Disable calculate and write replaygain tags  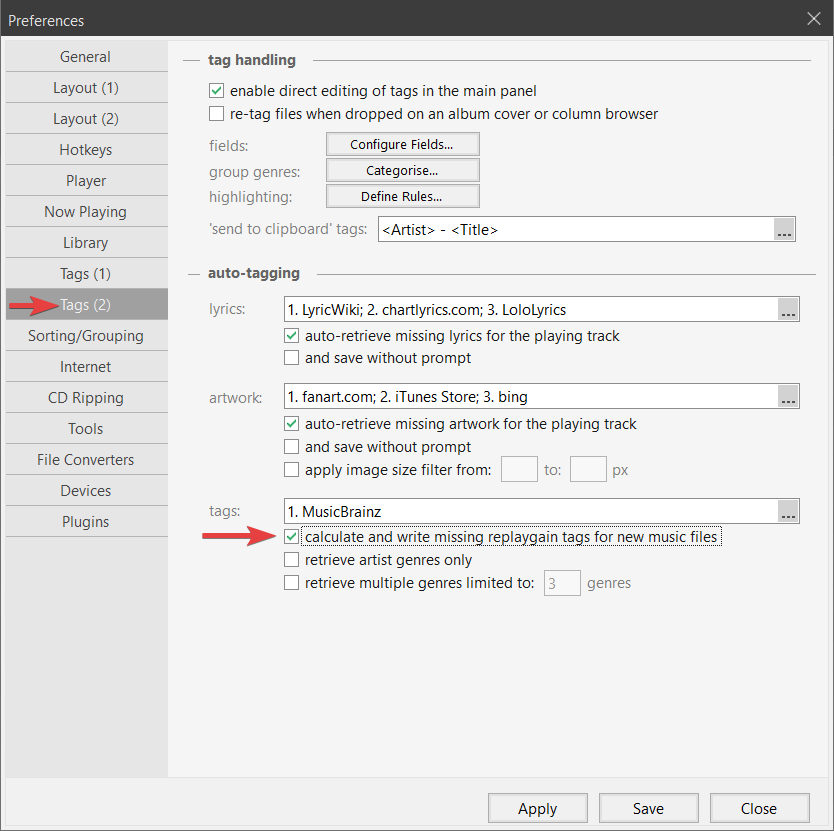coord(292,537)
